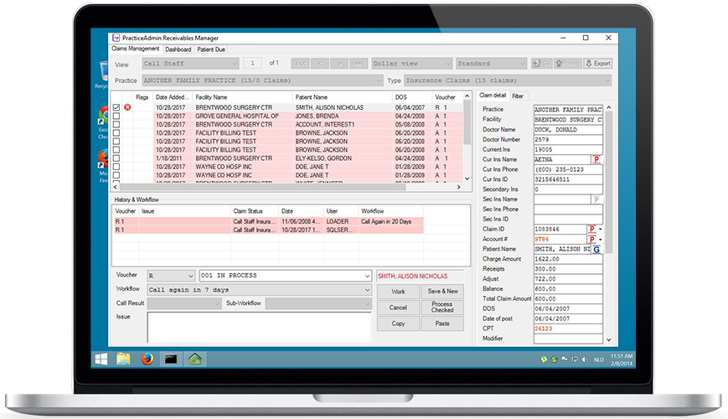Open the Call Result dropdown
Viewport: 728px width, 419px height.
pyautogui.click(x=184, y=304)
